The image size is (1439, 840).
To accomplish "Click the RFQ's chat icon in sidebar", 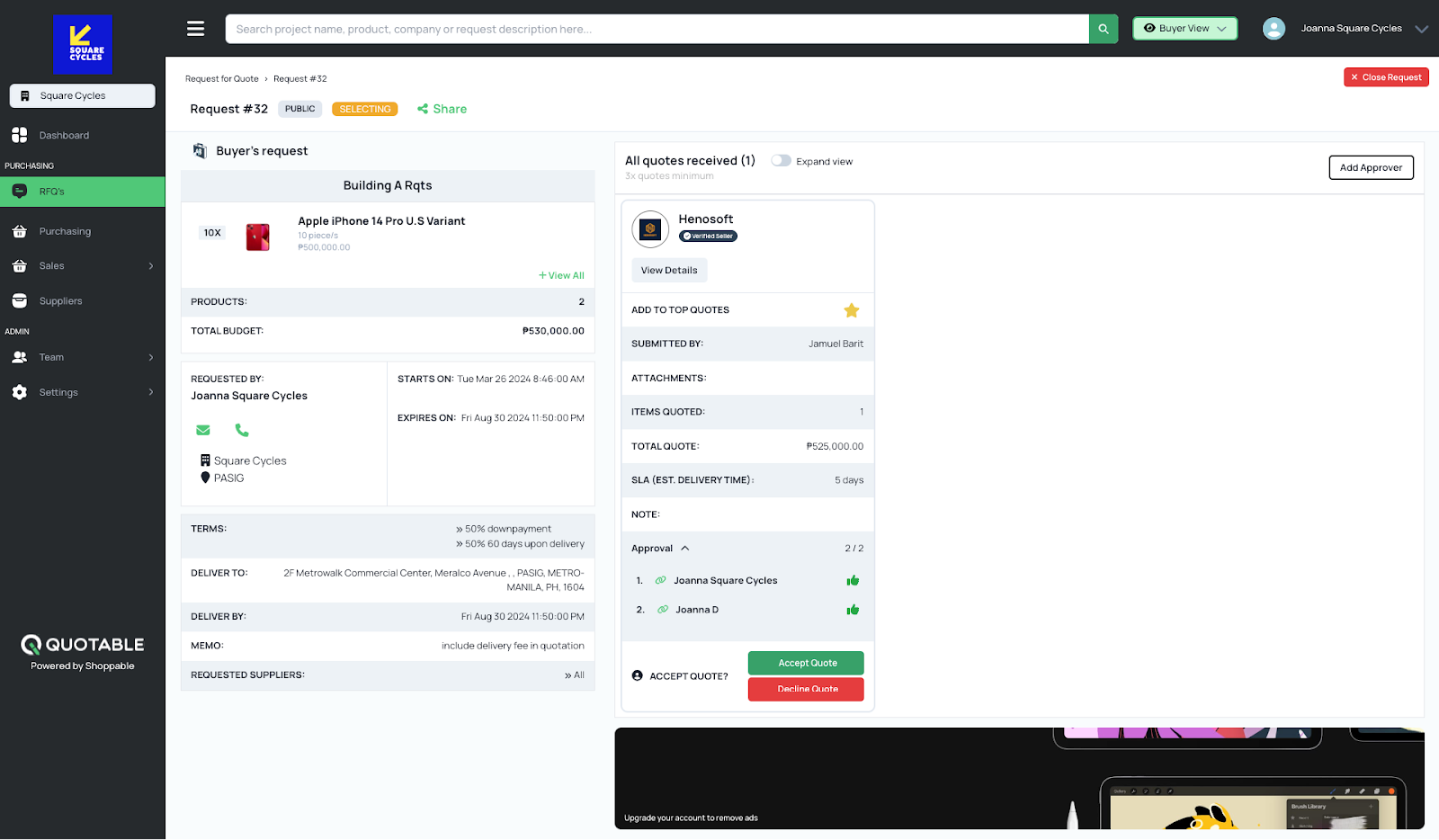I will (20, 192).
